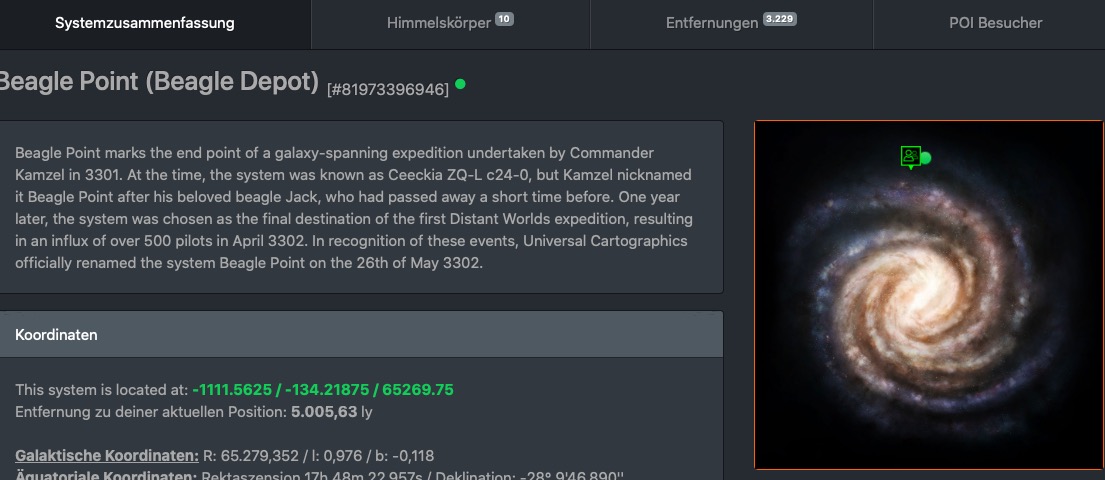Click the system ID number #81973396946
The image size is (1105, 480).
coord(388,89)
